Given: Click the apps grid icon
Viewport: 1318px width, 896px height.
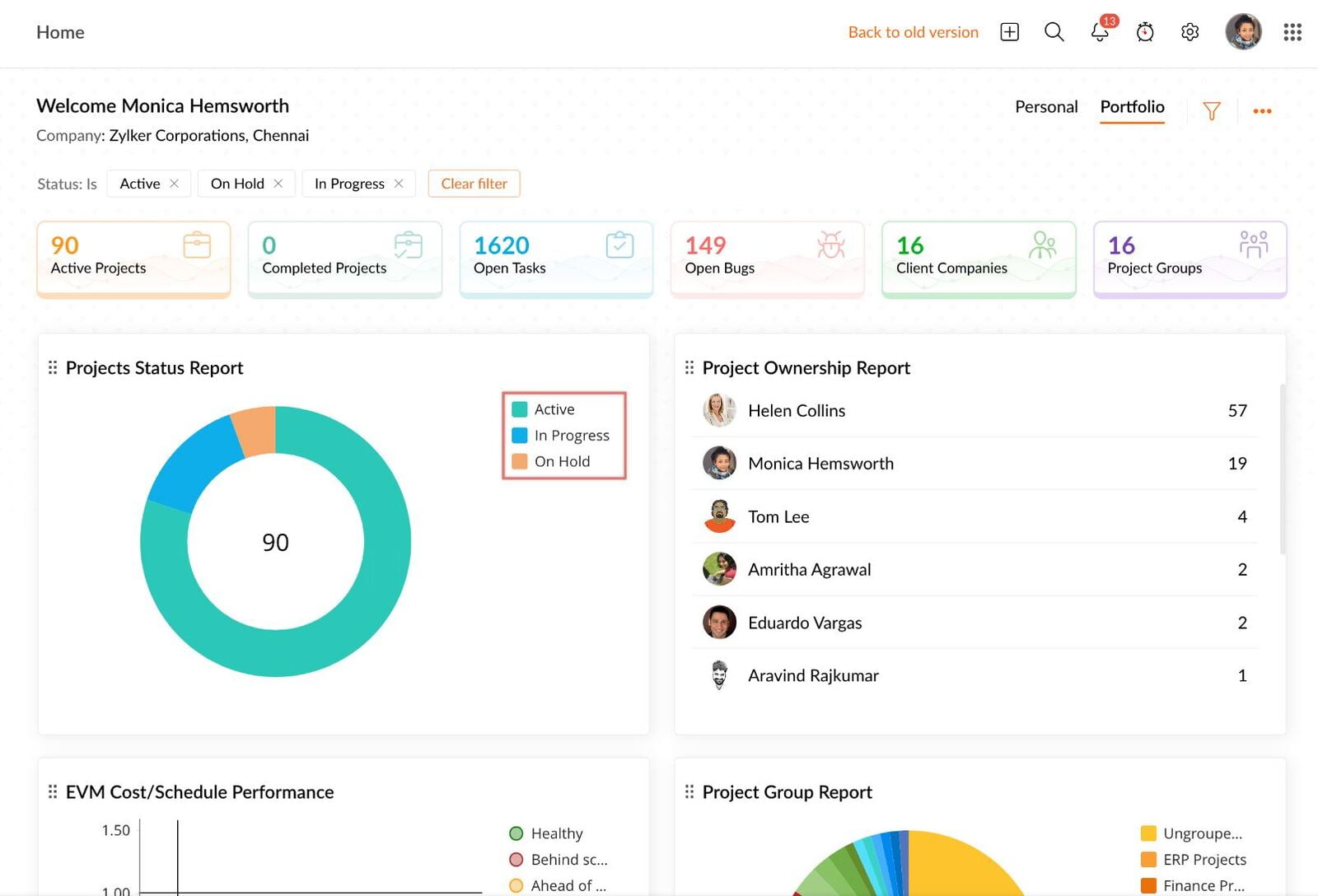Looking at the screenshot, I should (1292, 32).
